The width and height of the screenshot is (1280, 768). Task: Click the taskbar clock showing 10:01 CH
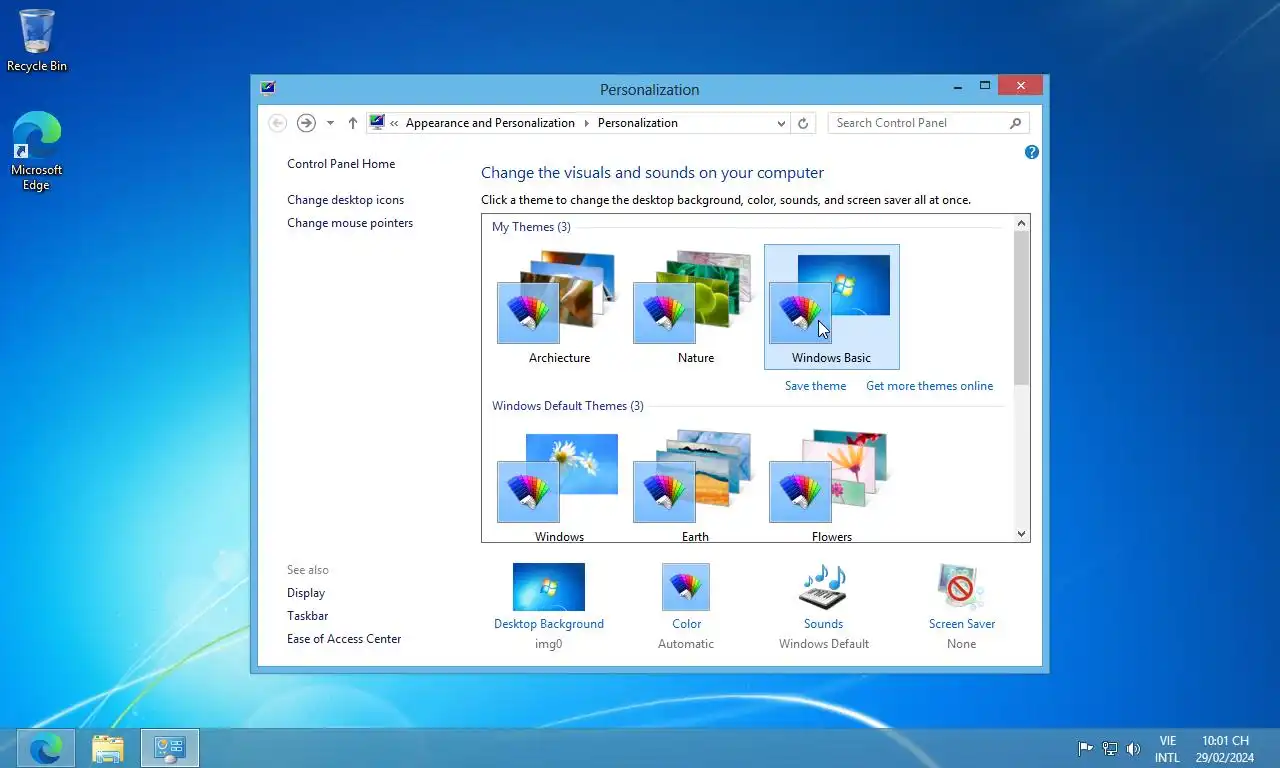click(x=1225, y=749)
